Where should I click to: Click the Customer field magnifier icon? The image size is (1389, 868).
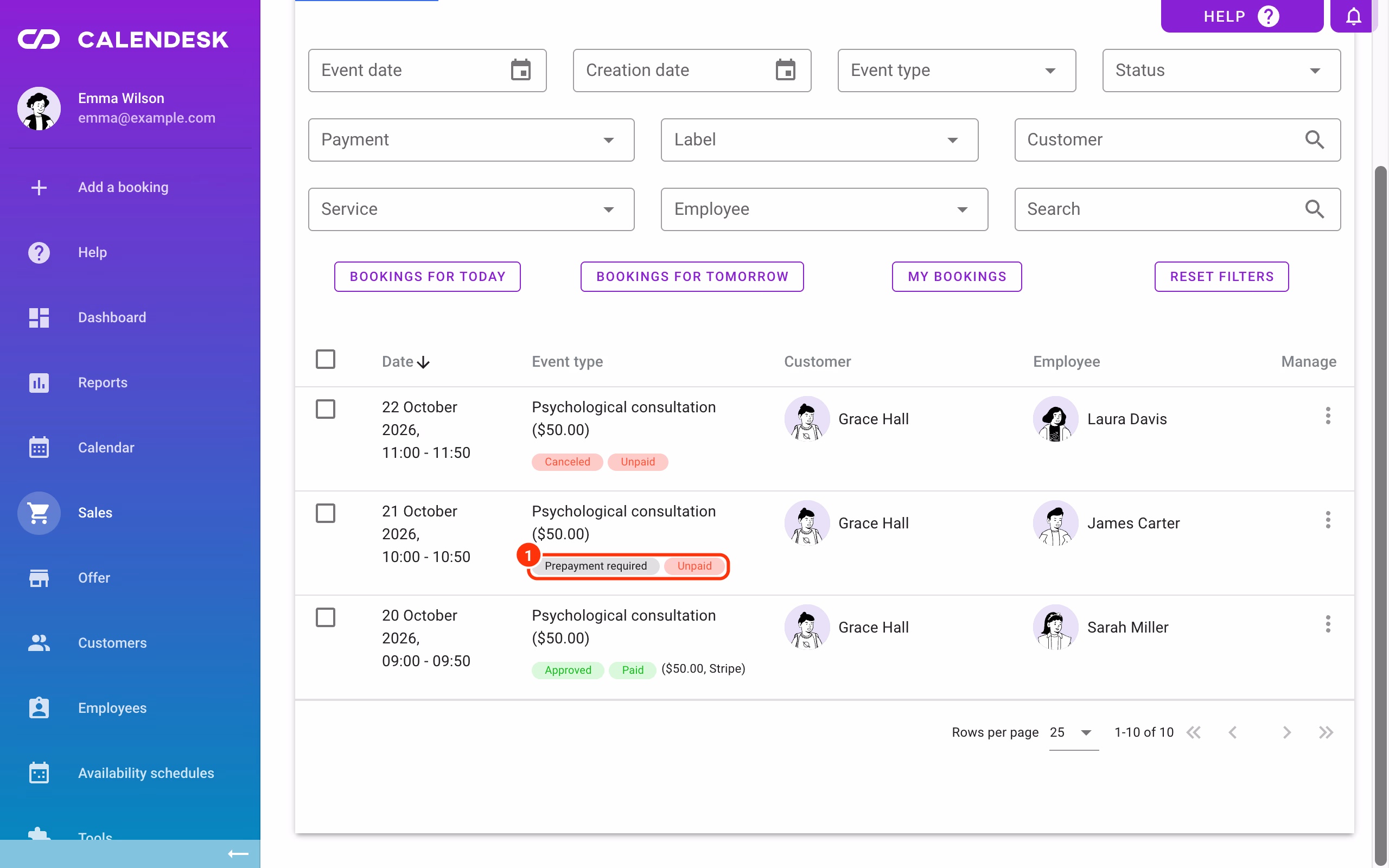coord(1314,139)
